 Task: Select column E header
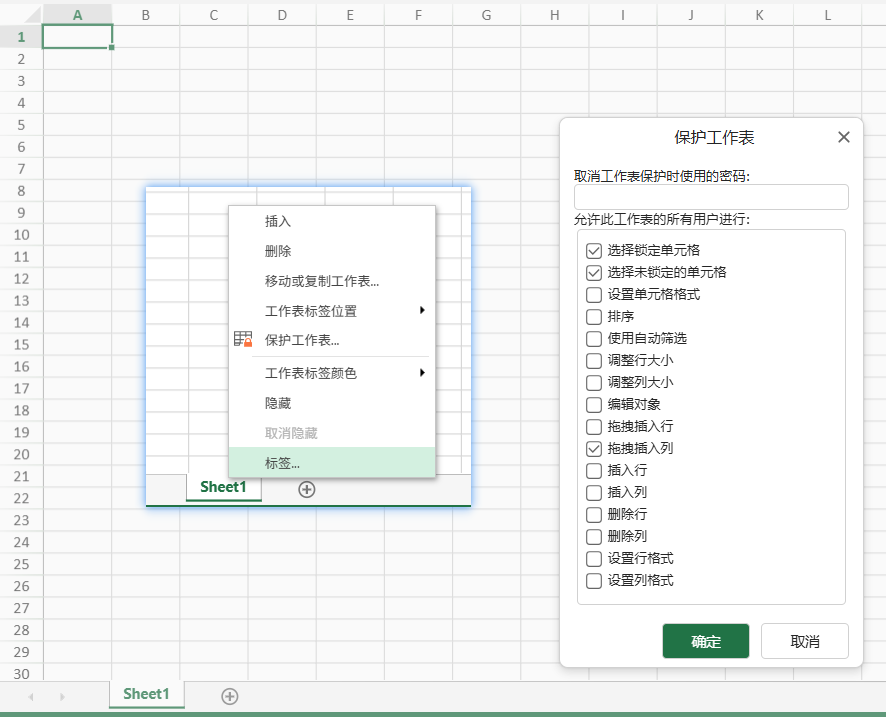[350, 15]
